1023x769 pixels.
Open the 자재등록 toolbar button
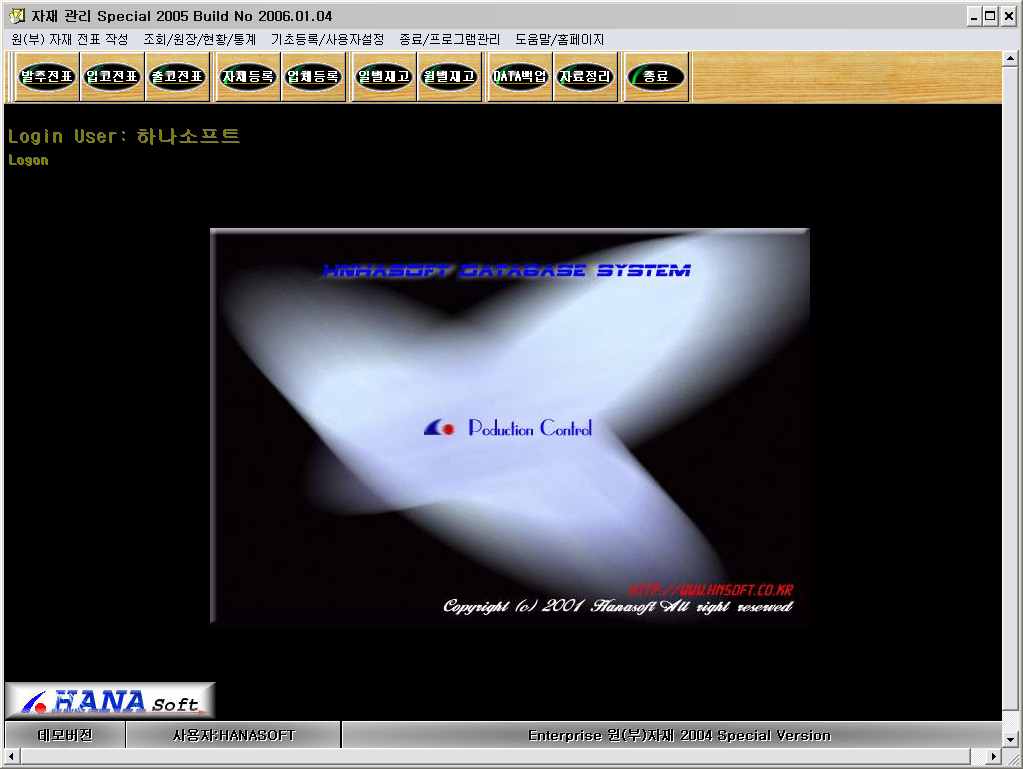point(248,77)
